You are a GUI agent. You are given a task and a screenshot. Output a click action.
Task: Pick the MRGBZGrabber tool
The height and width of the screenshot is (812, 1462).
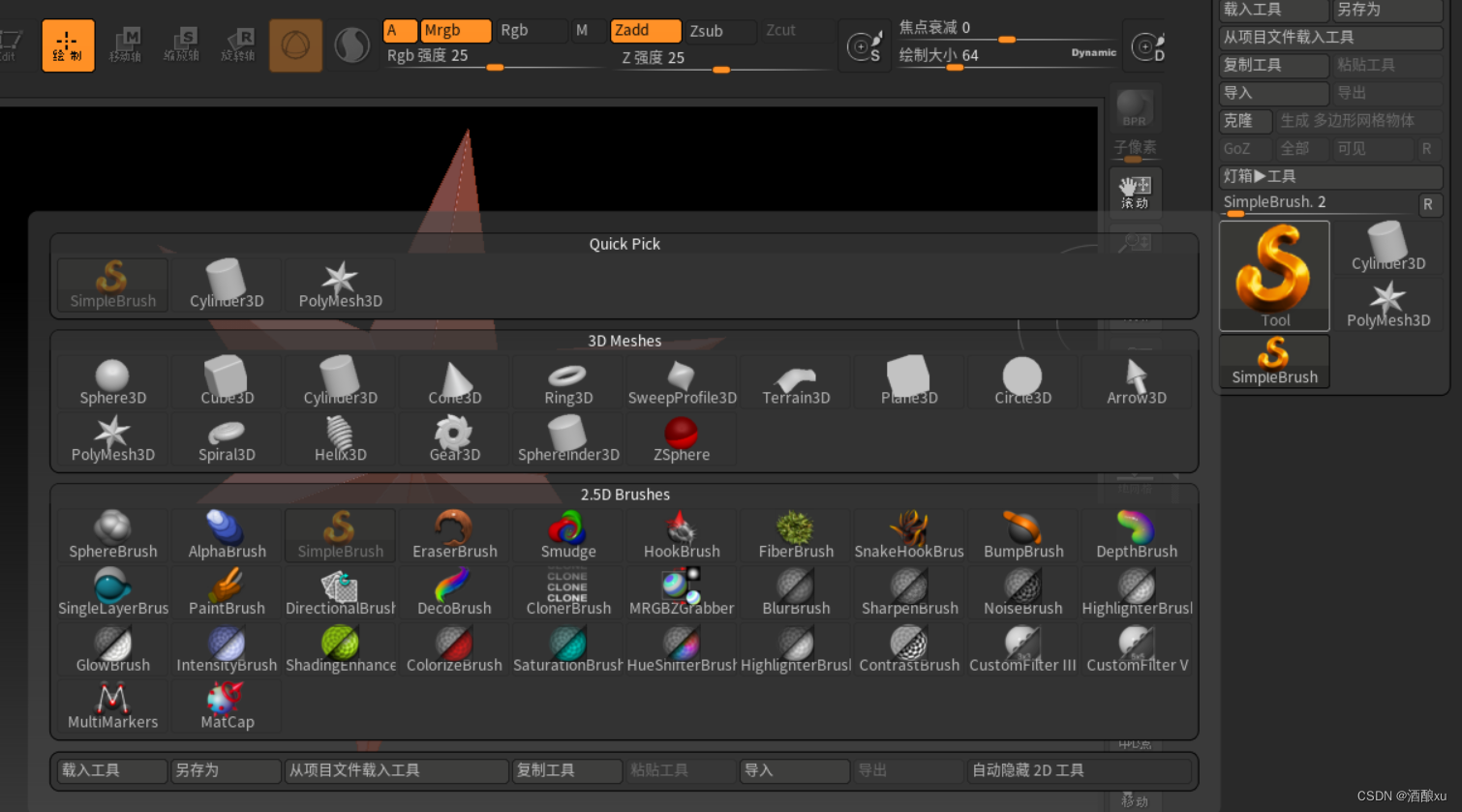tap(682, 592)
